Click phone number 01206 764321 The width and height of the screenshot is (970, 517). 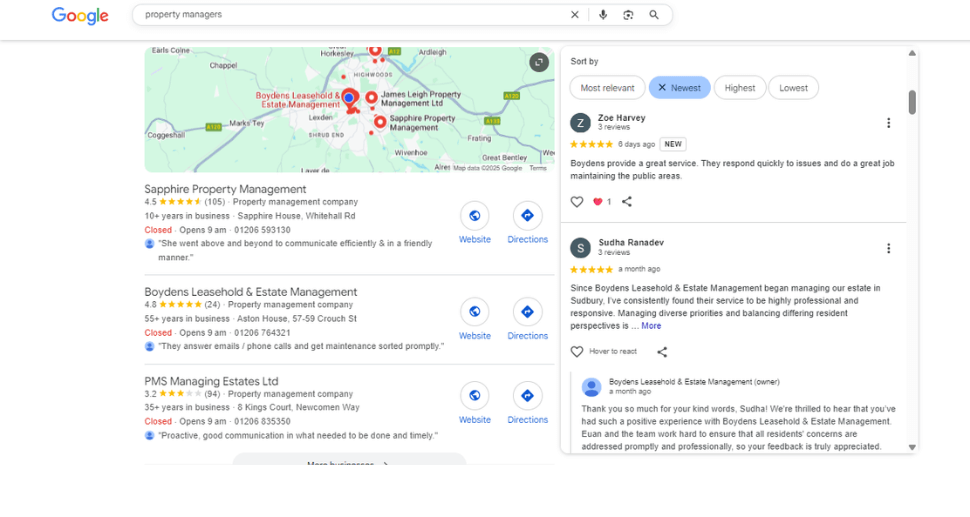coord(262,333)
